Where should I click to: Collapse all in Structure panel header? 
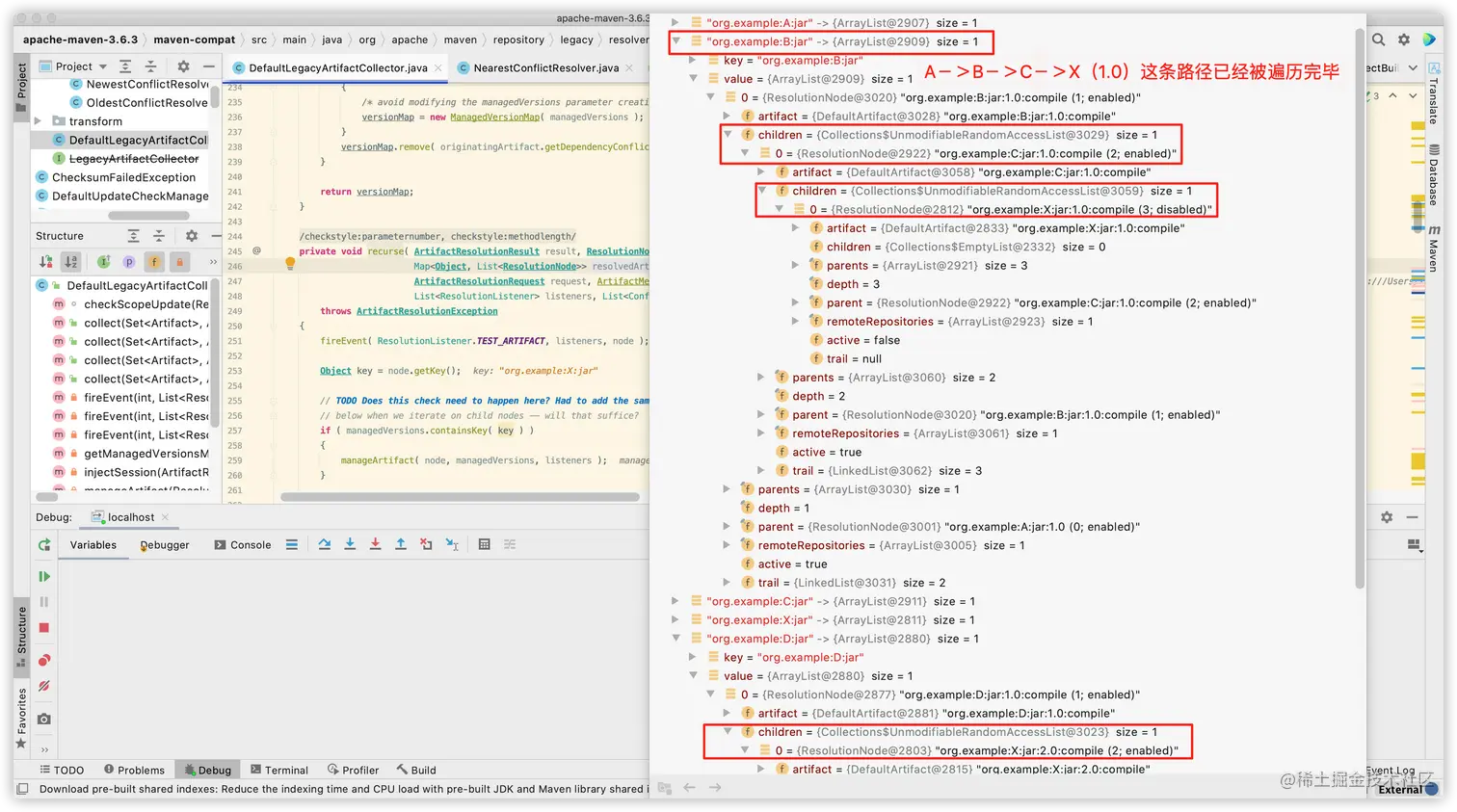coord(159,236)
